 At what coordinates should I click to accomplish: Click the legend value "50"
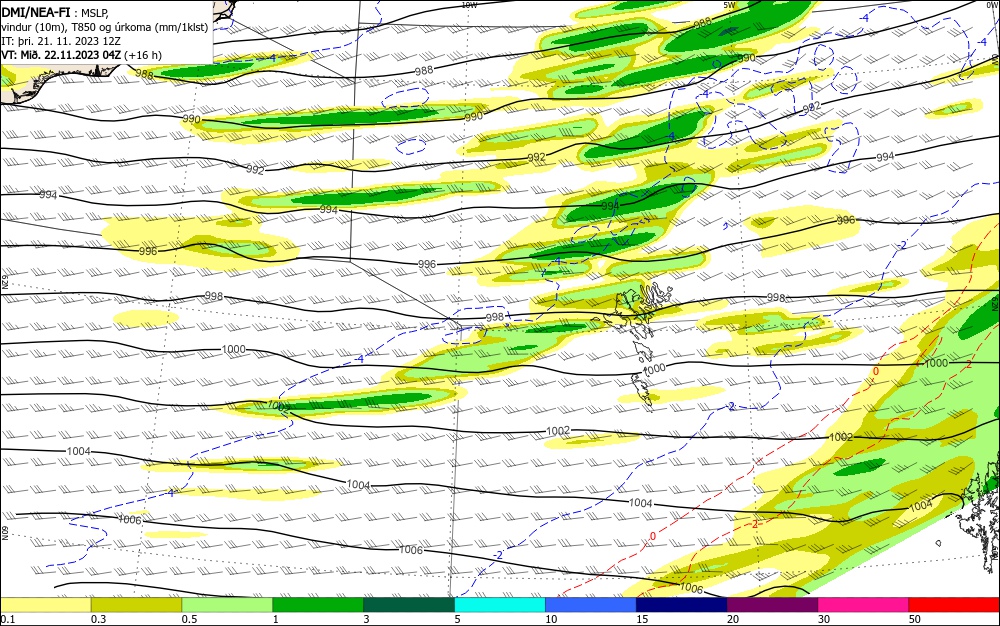pos(915,619)
